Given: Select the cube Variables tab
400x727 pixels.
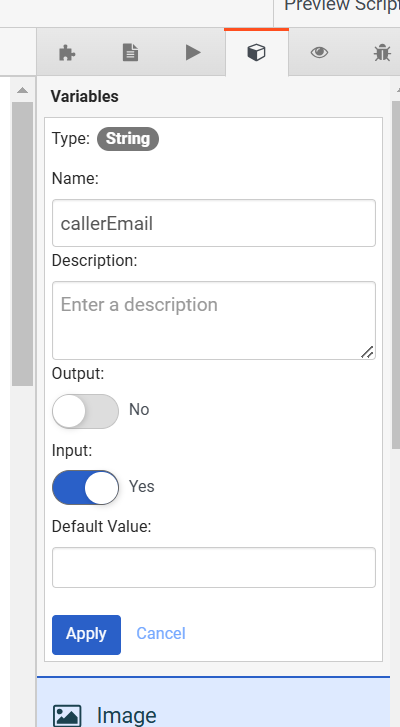Looking at the screenshot, I should pos(256,52).
